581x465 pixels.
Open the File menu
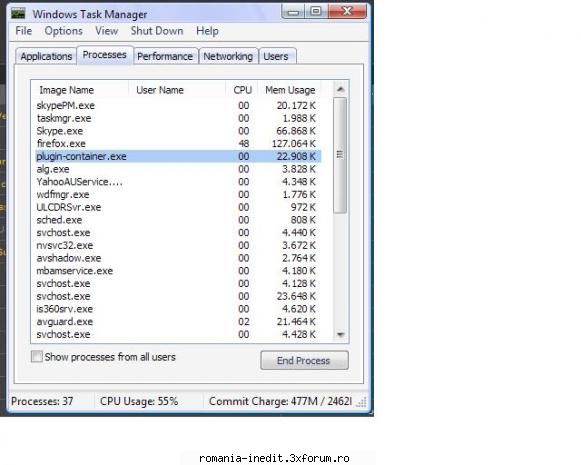24,31
